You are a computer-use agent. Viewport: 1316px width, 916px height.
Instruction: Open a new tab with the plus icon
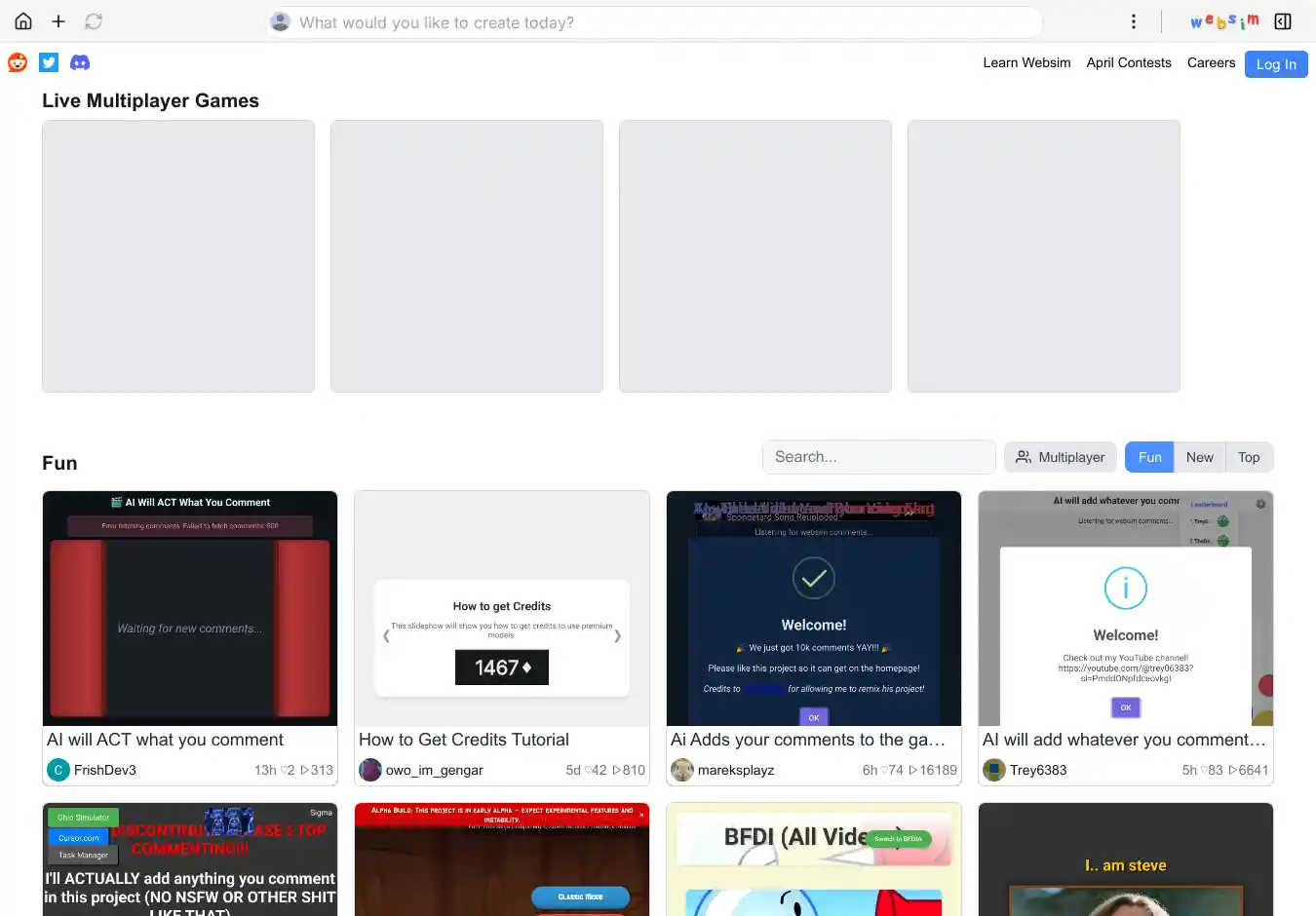tap(58, 21)
